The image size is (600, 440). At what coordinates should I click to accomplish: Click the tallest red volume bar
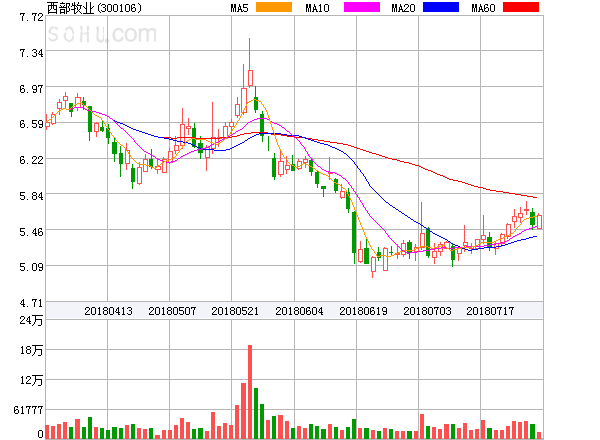point(250,392)
